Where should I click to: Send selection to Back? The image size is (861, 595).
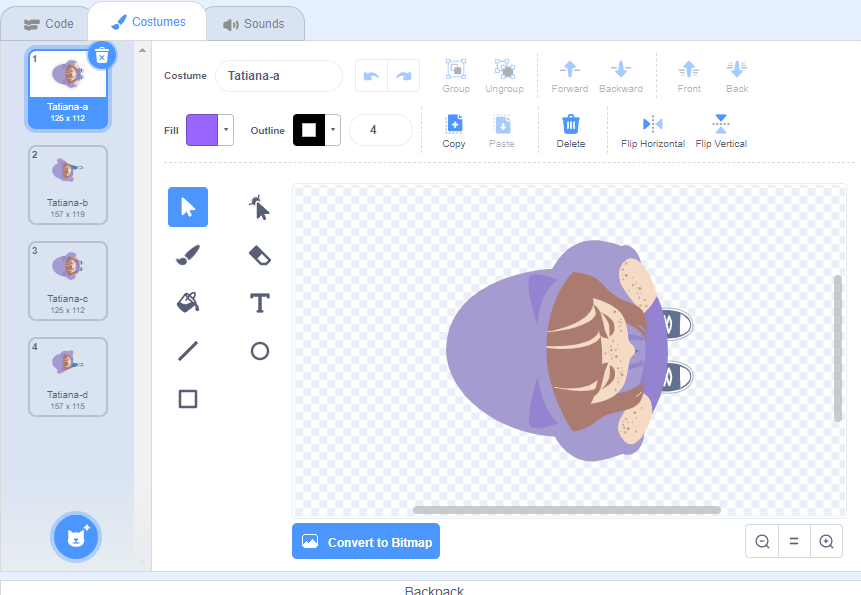click(x=736, y=76)
